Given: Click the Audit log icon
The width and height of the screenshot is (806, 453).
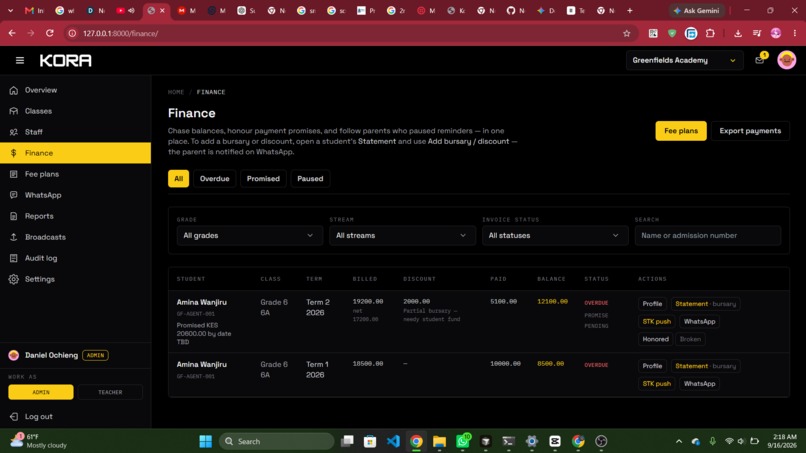Looking at the screenshot, I should (13, 258).
